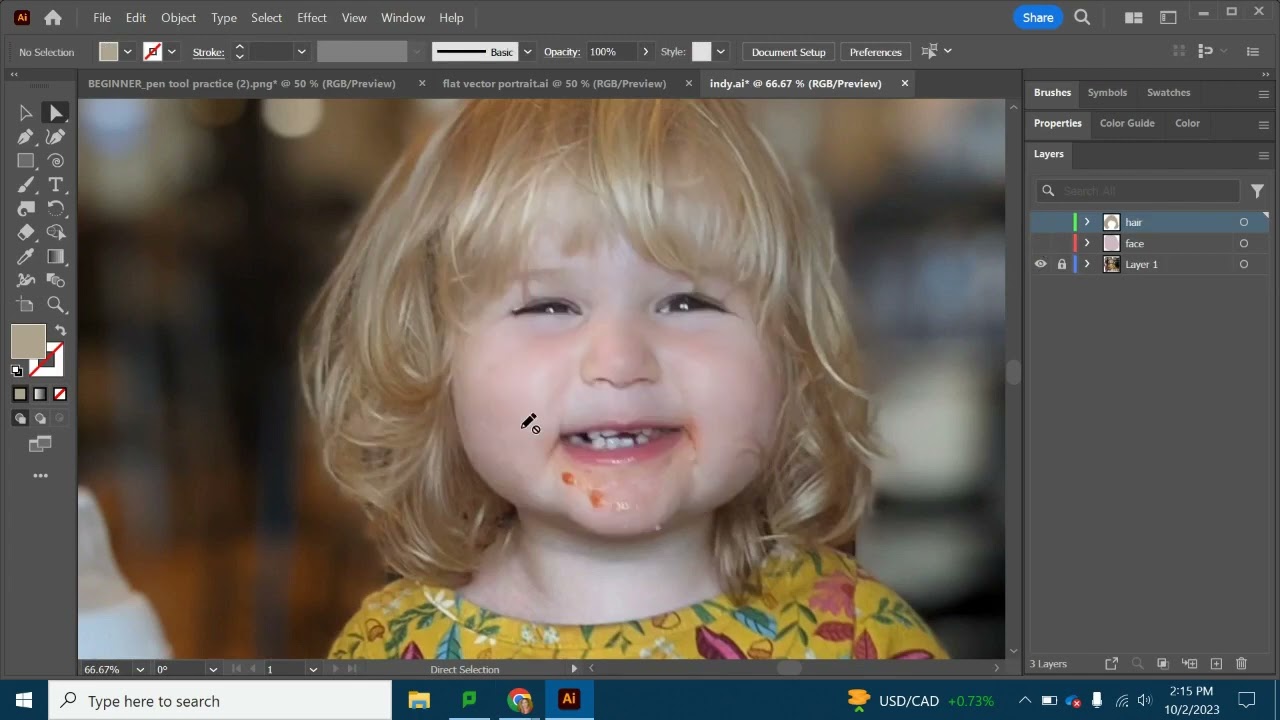
Task: Switch to the Color Guide tab
Action: [x=1127, y=123]
